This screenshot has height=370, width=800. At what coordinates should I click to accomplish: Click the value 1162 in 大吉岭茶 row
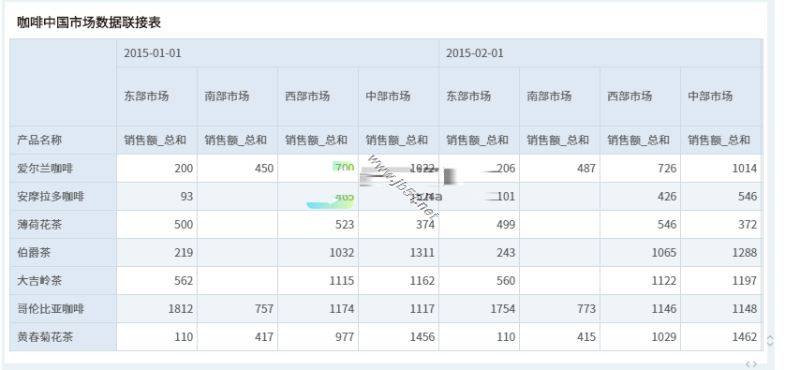(422, 281)
